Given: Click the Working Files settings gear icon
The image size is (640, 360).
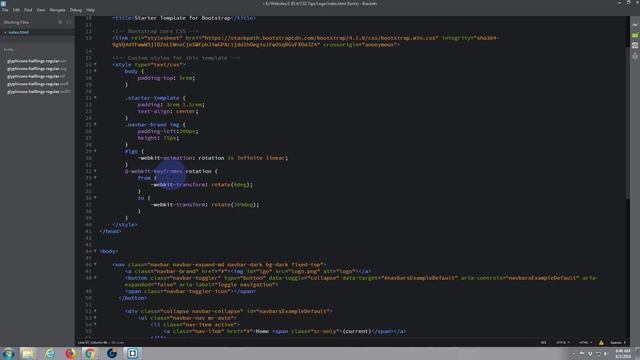Looking at the screenshot, I should tap(60, 22).
